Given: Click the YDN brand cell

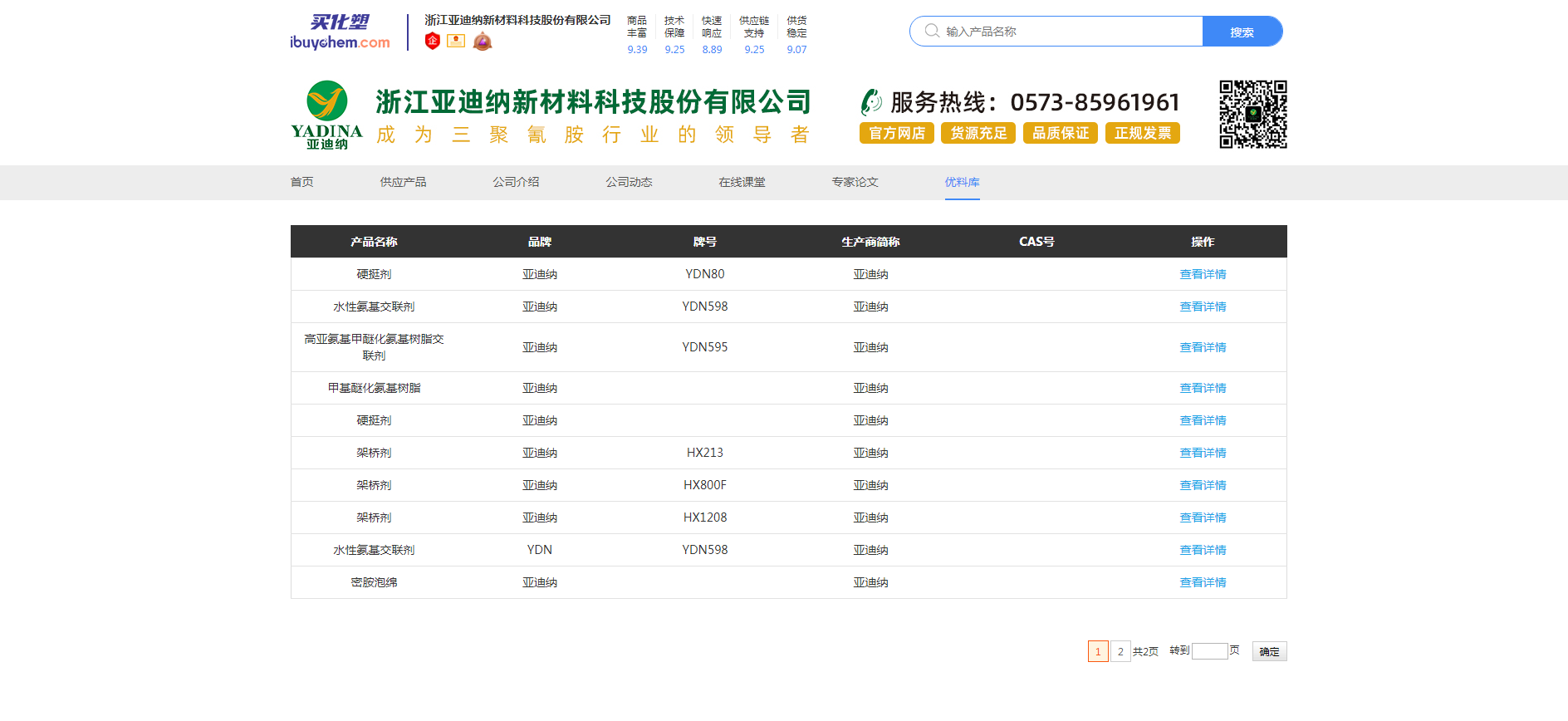Looking at the screenshot, I should pos(540,550).
